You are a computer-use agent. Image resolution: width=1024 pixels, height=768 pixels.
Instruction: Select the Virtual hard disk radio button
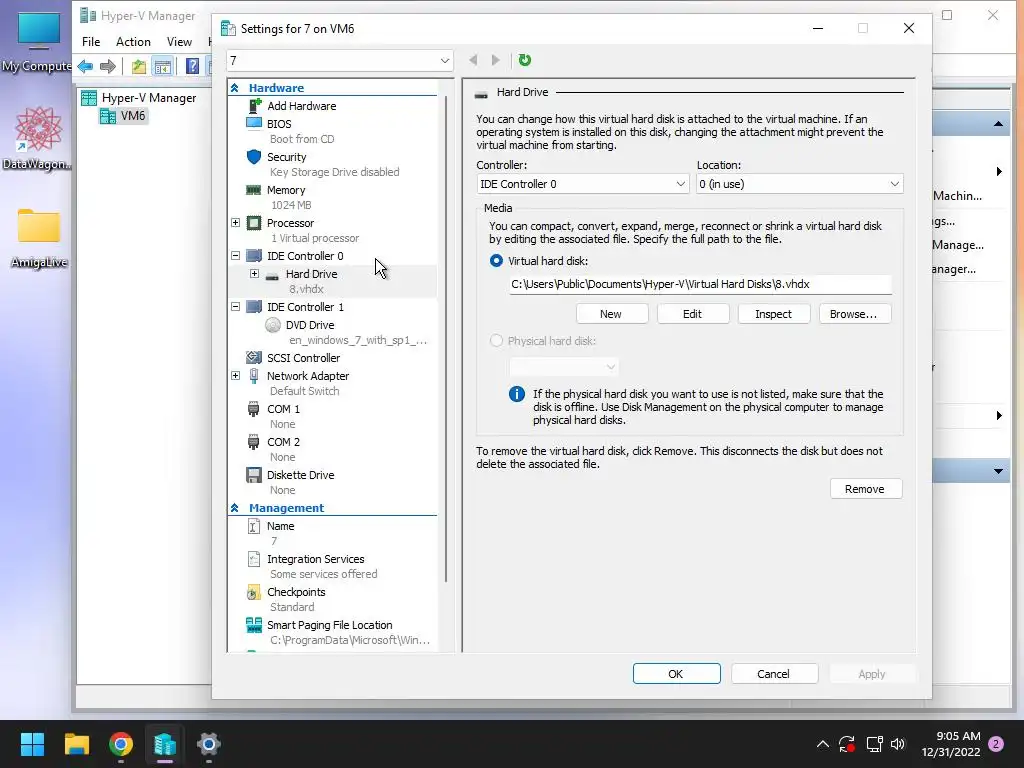(496, 261)
